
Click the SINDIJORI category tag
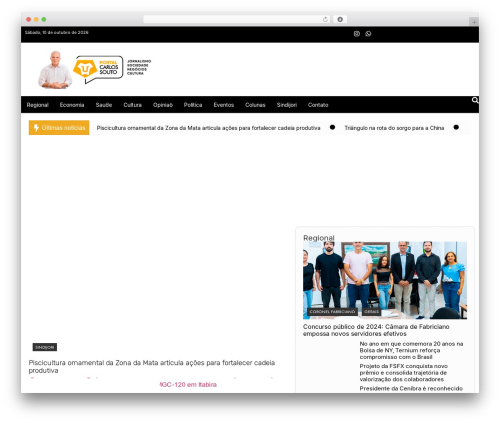point(45,347)
